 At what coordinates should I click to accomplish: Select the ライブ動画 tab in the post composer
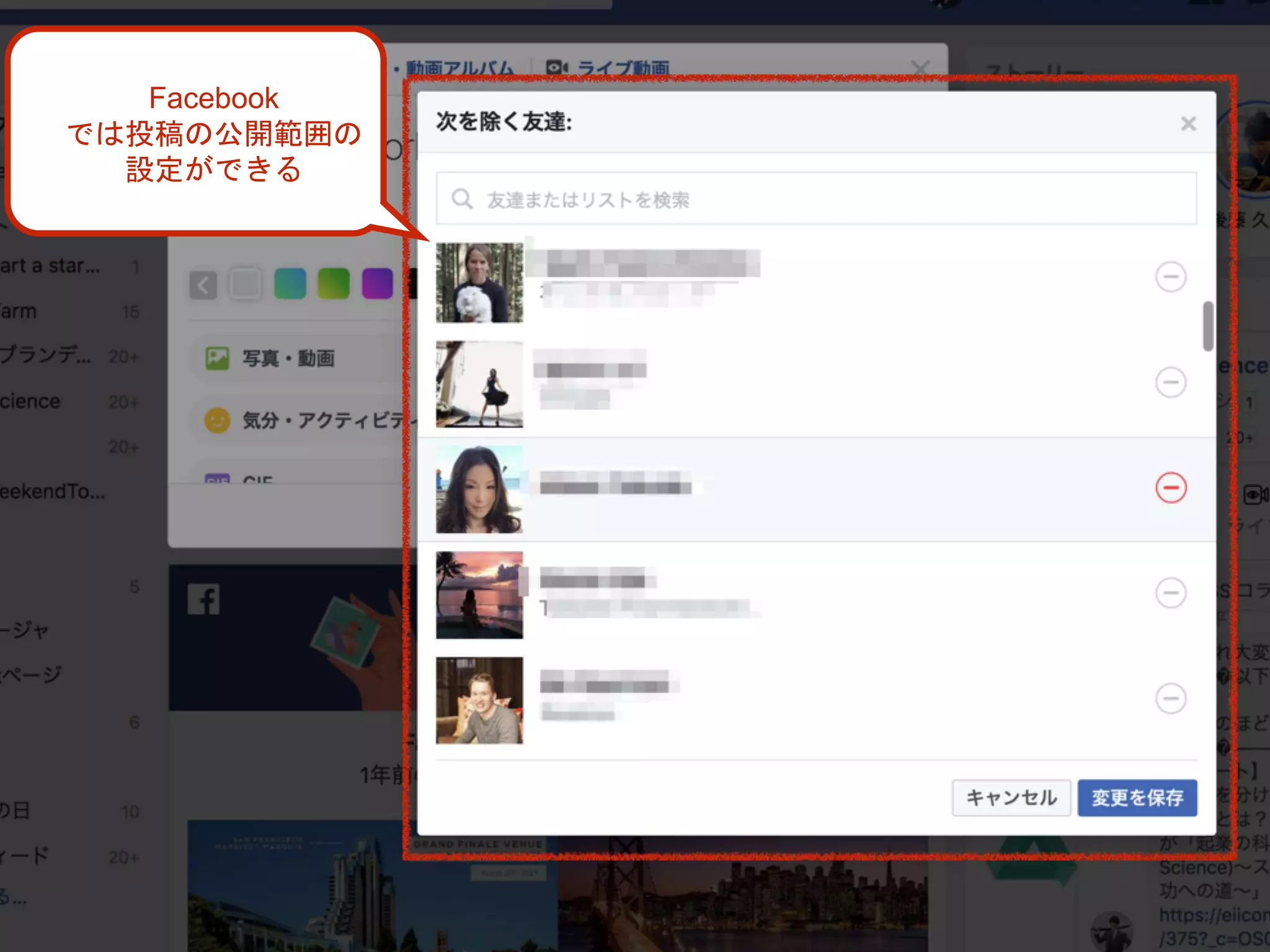pyautogui.click(x=623, y=68)
